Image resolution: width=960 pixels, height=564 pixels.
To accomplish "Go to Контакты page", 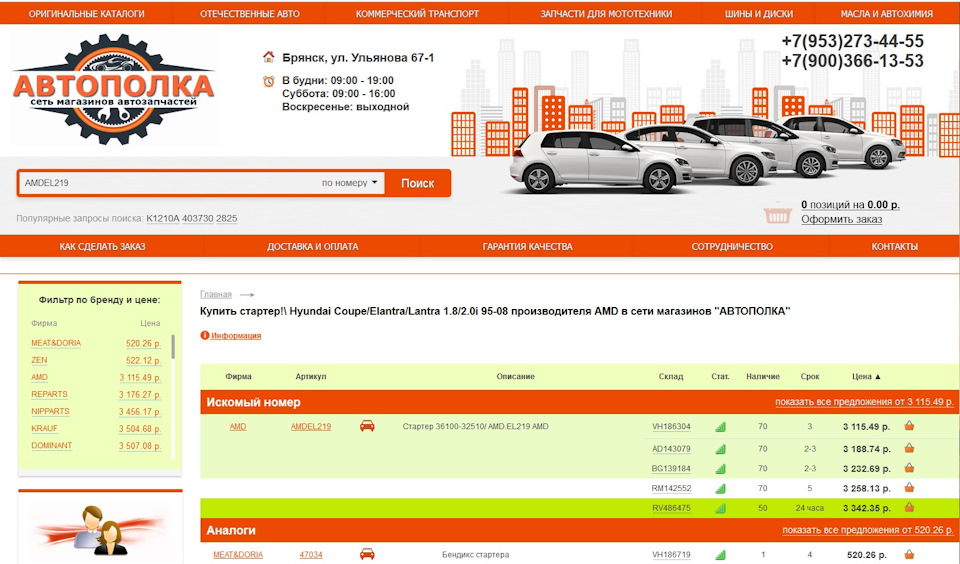I will click(x=894, y=246).
